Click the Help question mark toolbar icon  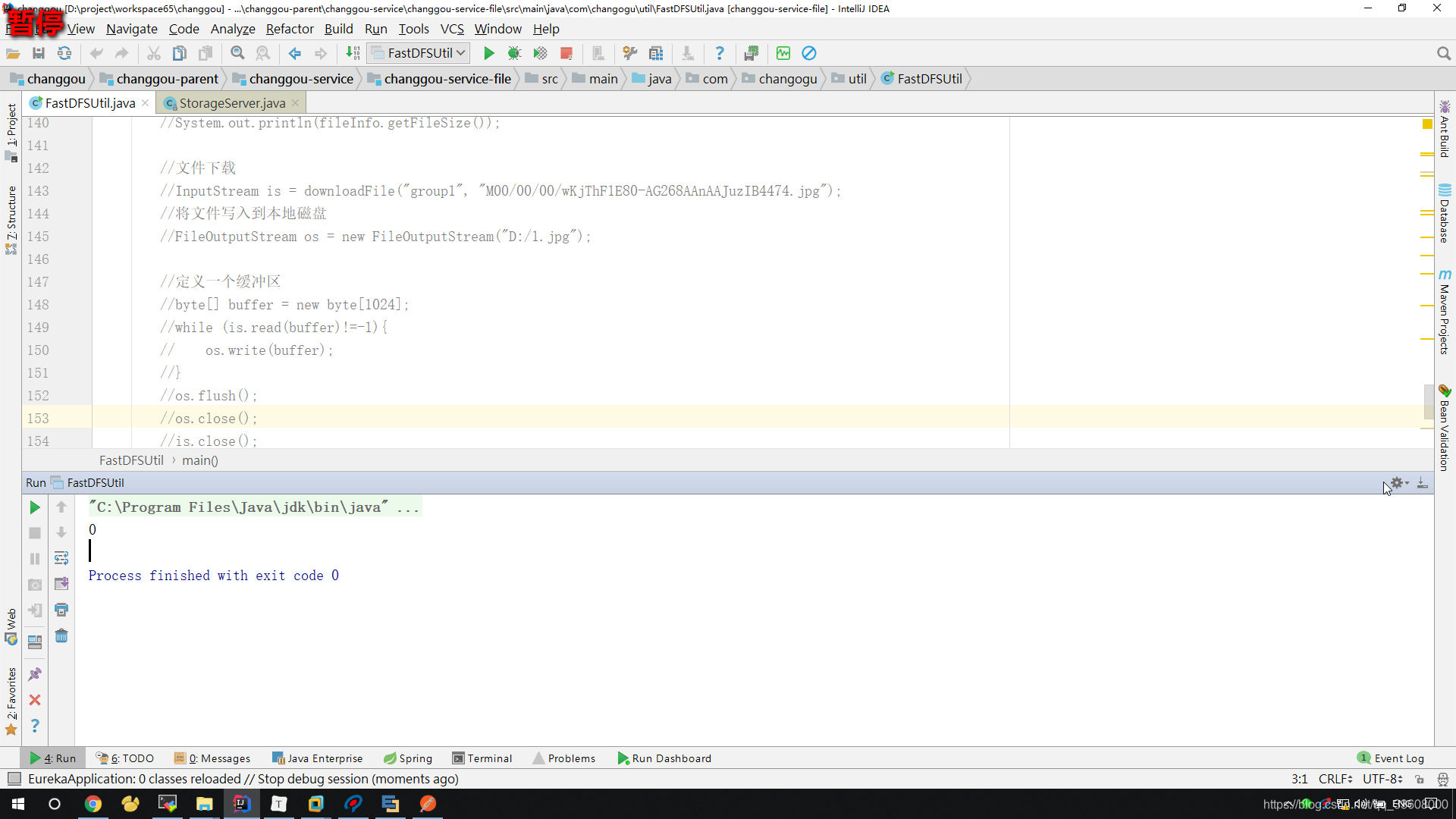720,53
